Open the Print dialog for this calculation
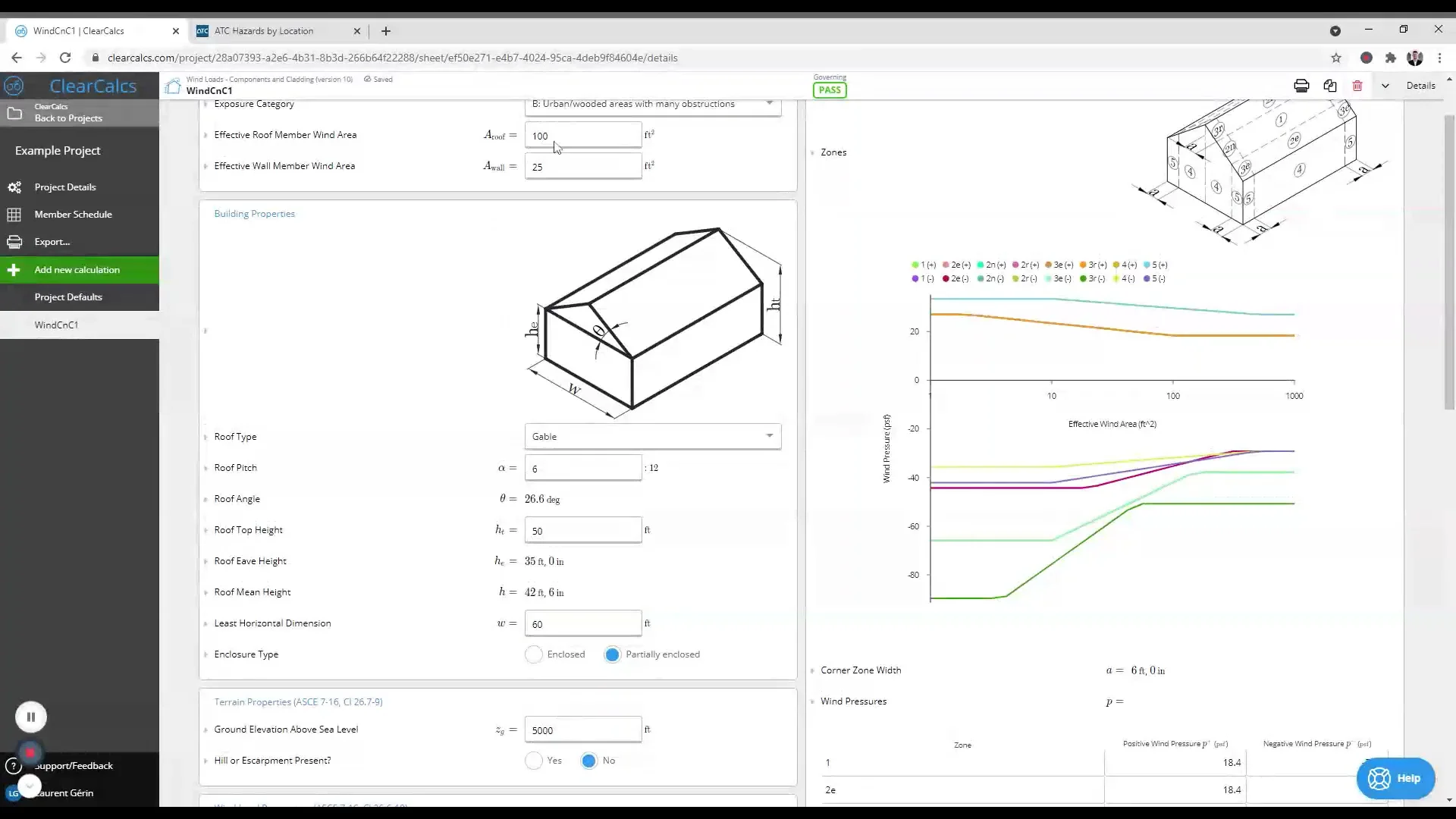Screen dimensions: 1456x819 point(1301,86)
